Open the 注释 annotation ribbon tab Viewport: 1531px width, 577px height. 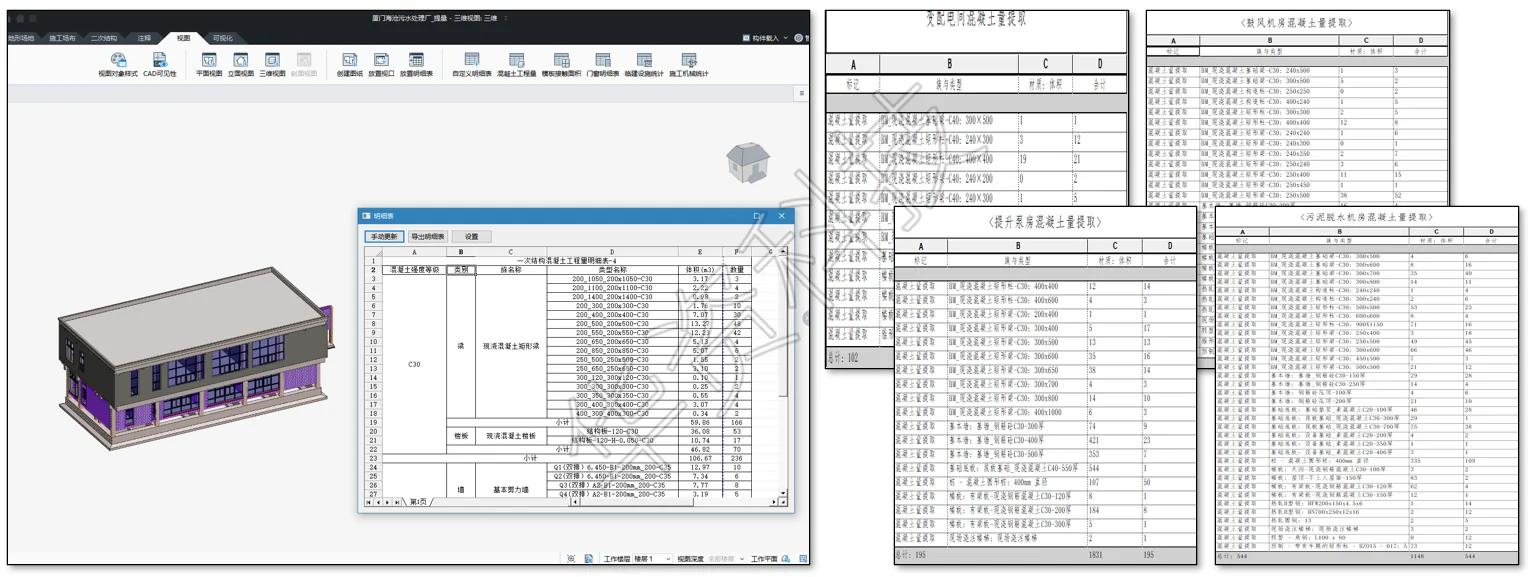click(x=145, y=38)
